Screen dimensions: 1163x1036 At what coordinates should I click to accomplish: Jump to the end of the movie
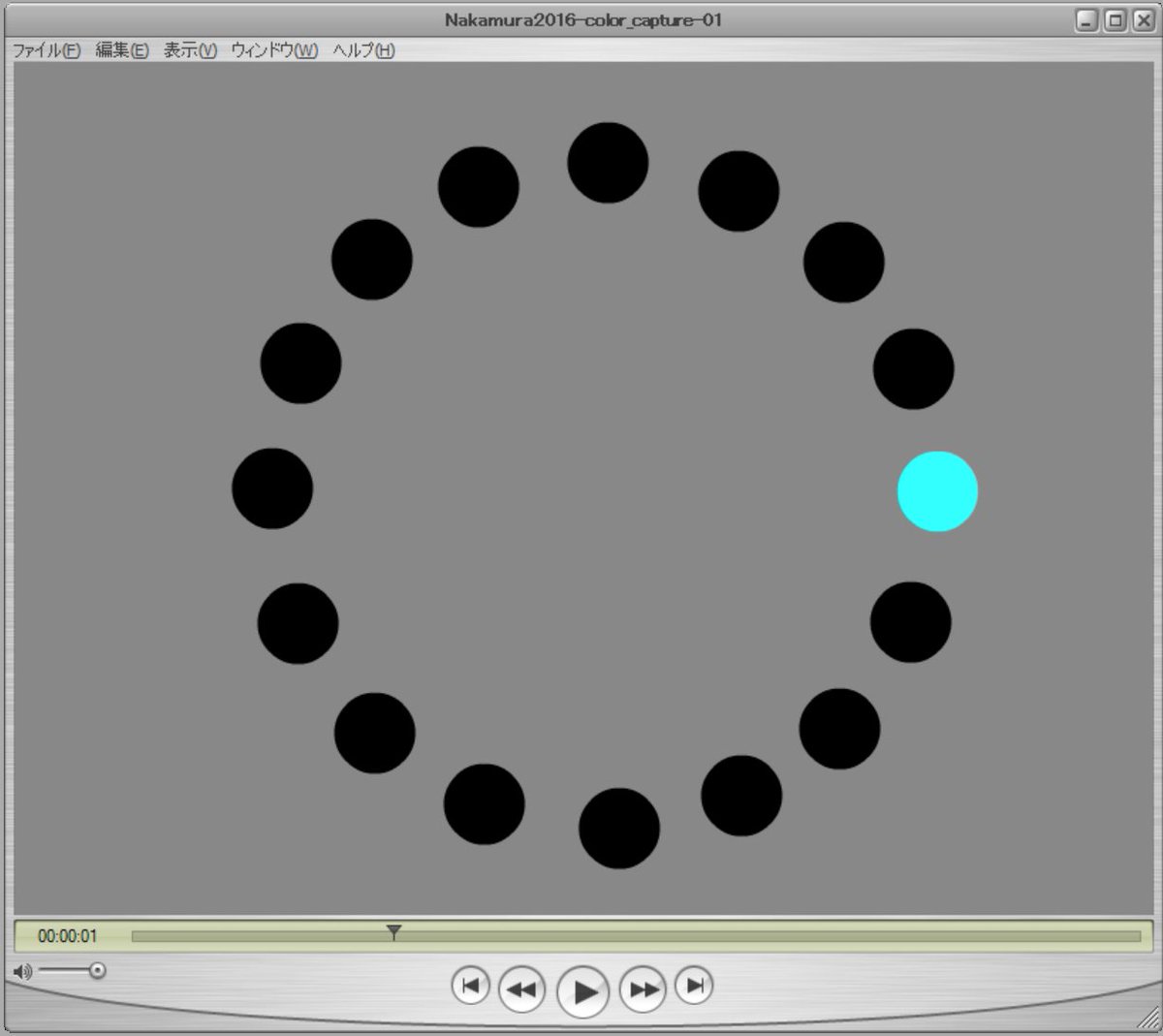(x=694, y=986)
